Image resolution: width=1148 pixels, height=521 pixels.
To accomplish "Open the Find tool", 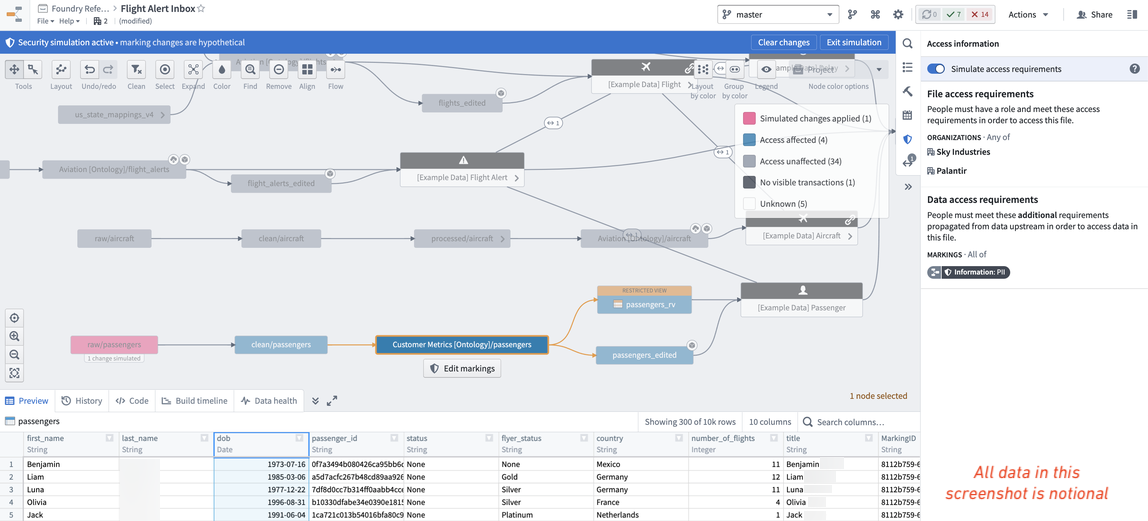I will point(250,70).
